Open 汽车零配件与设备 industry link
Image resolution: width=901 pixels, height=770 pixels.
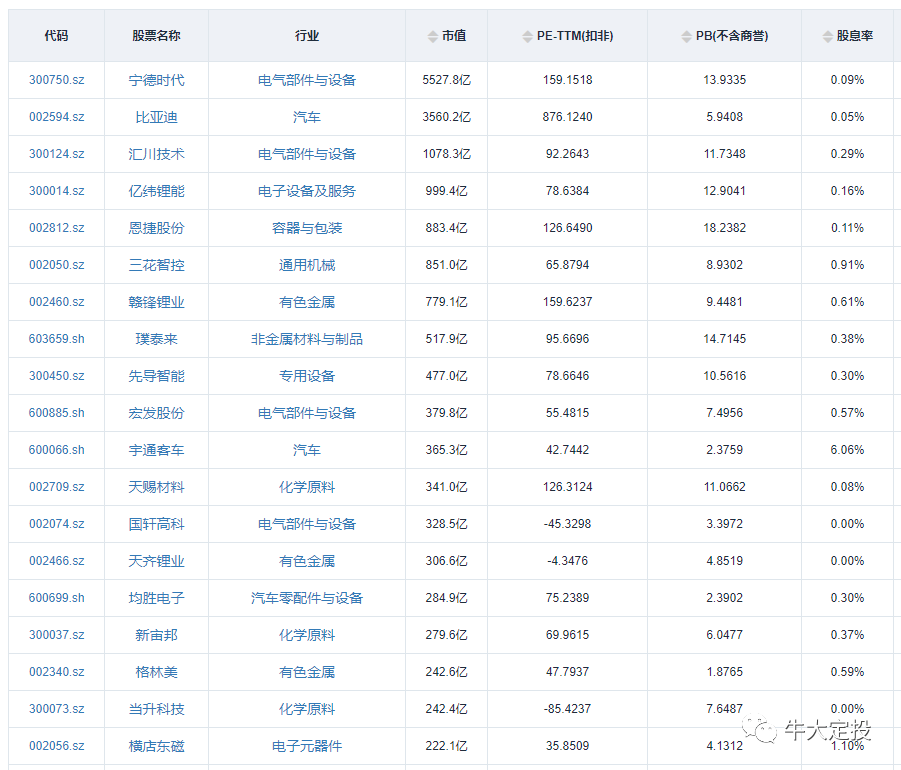point(307,598)
